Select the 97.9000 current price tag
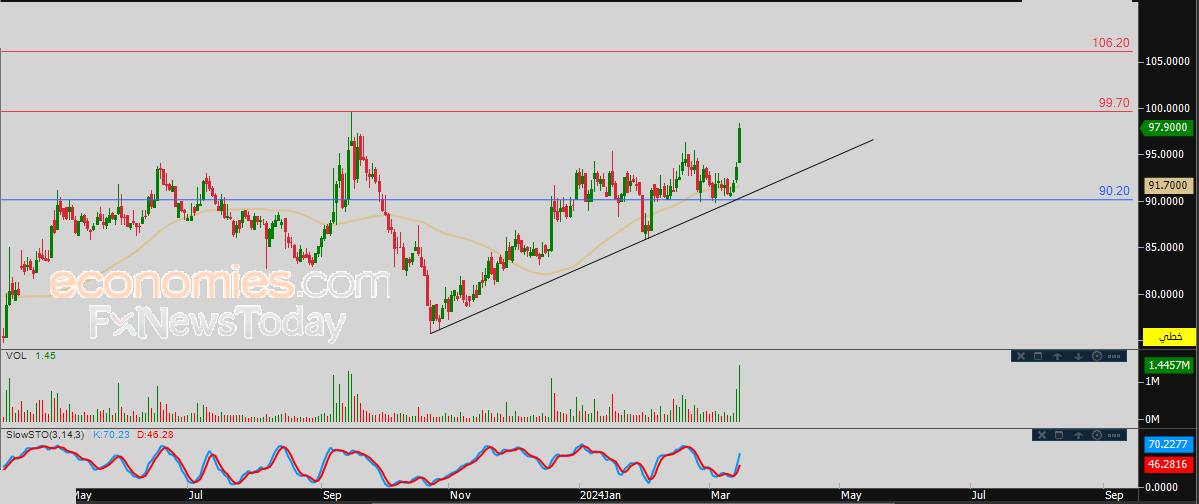1199x504 pixels. [x=1168, y=127]
